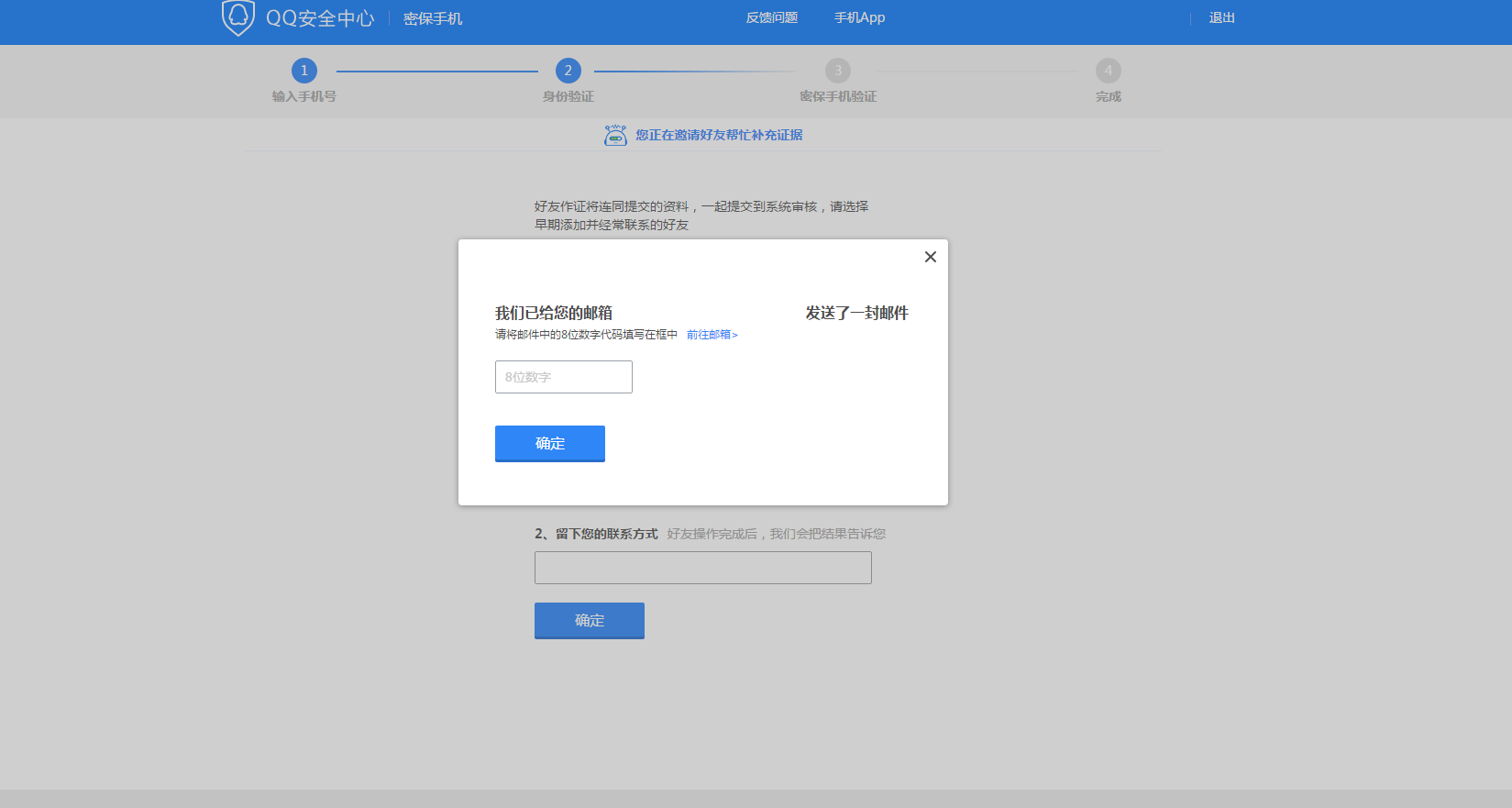Screen dimensions: 1512x808
Task: Close the email verification dialog
Action: point(930,257)
